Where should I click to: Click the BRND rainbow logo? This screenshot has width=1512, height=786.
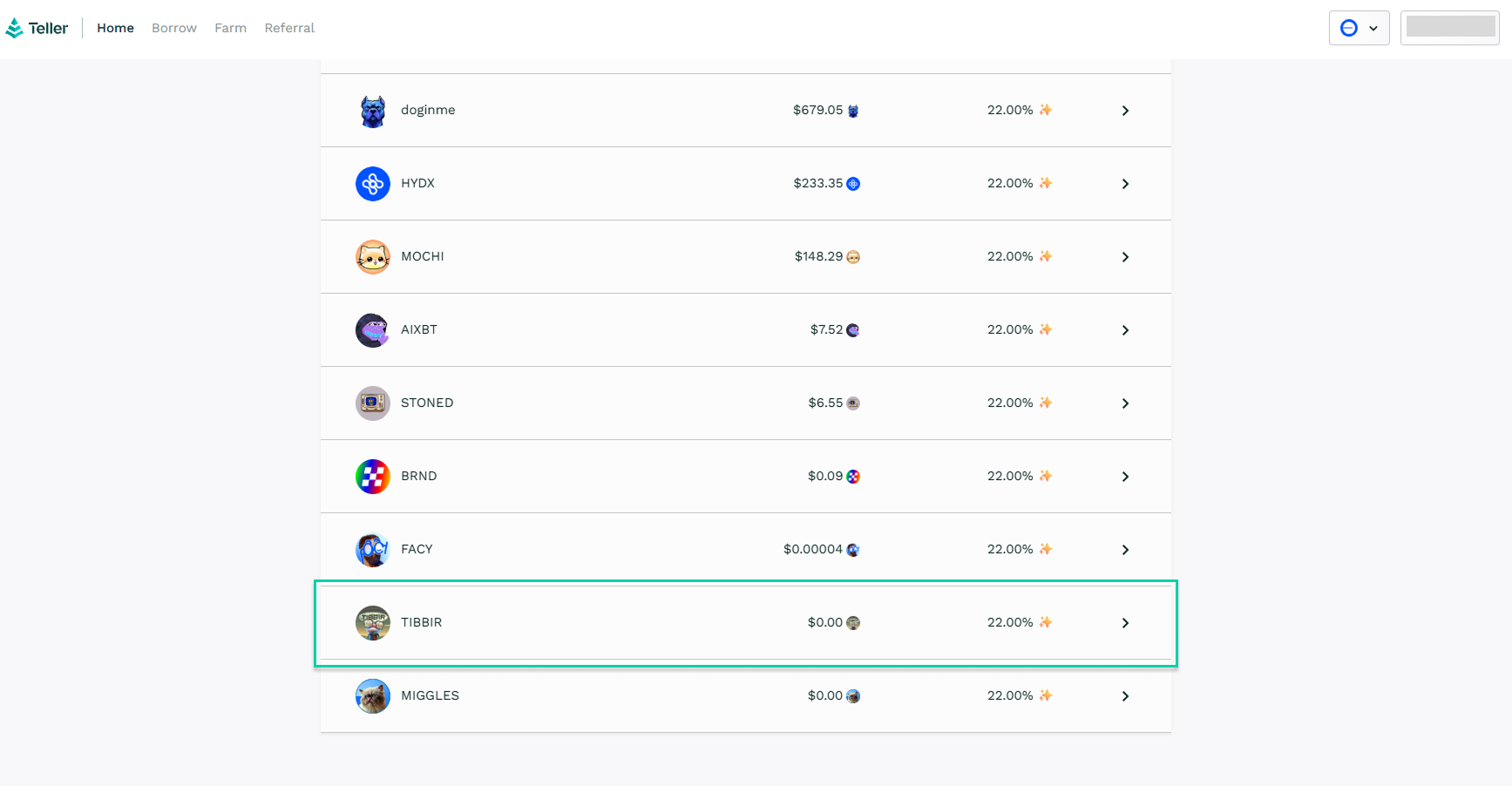coord(372,477)
